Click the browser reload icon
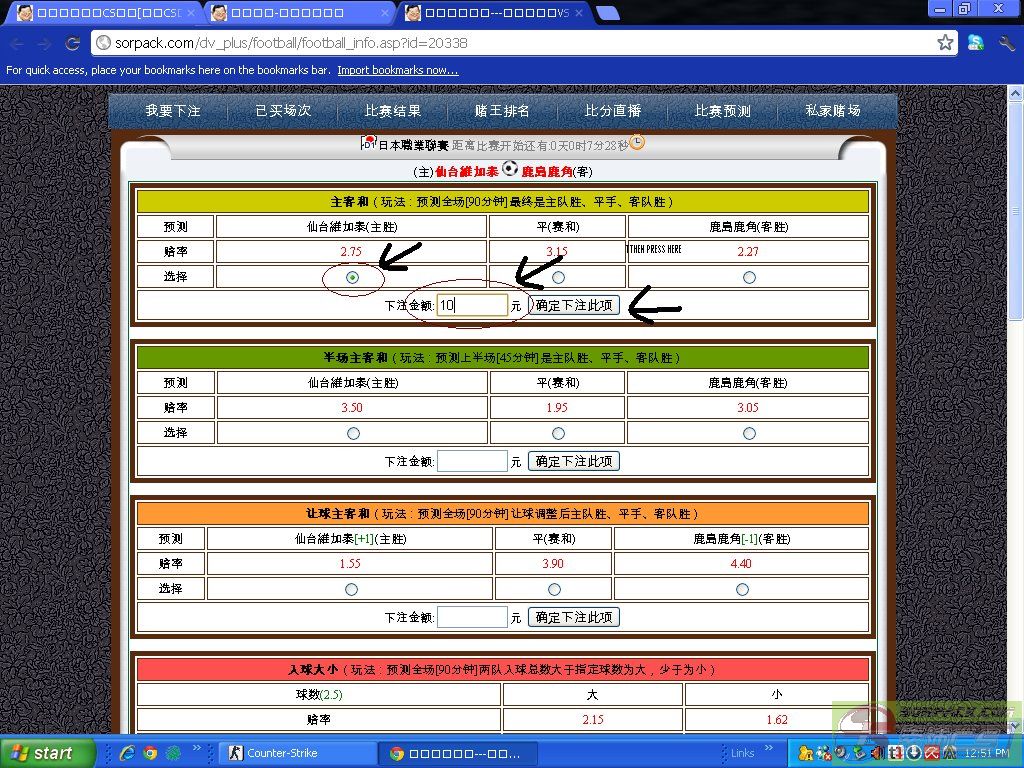Image resolution: width=1024 pixels, height=768 pixels. (72, 43)
